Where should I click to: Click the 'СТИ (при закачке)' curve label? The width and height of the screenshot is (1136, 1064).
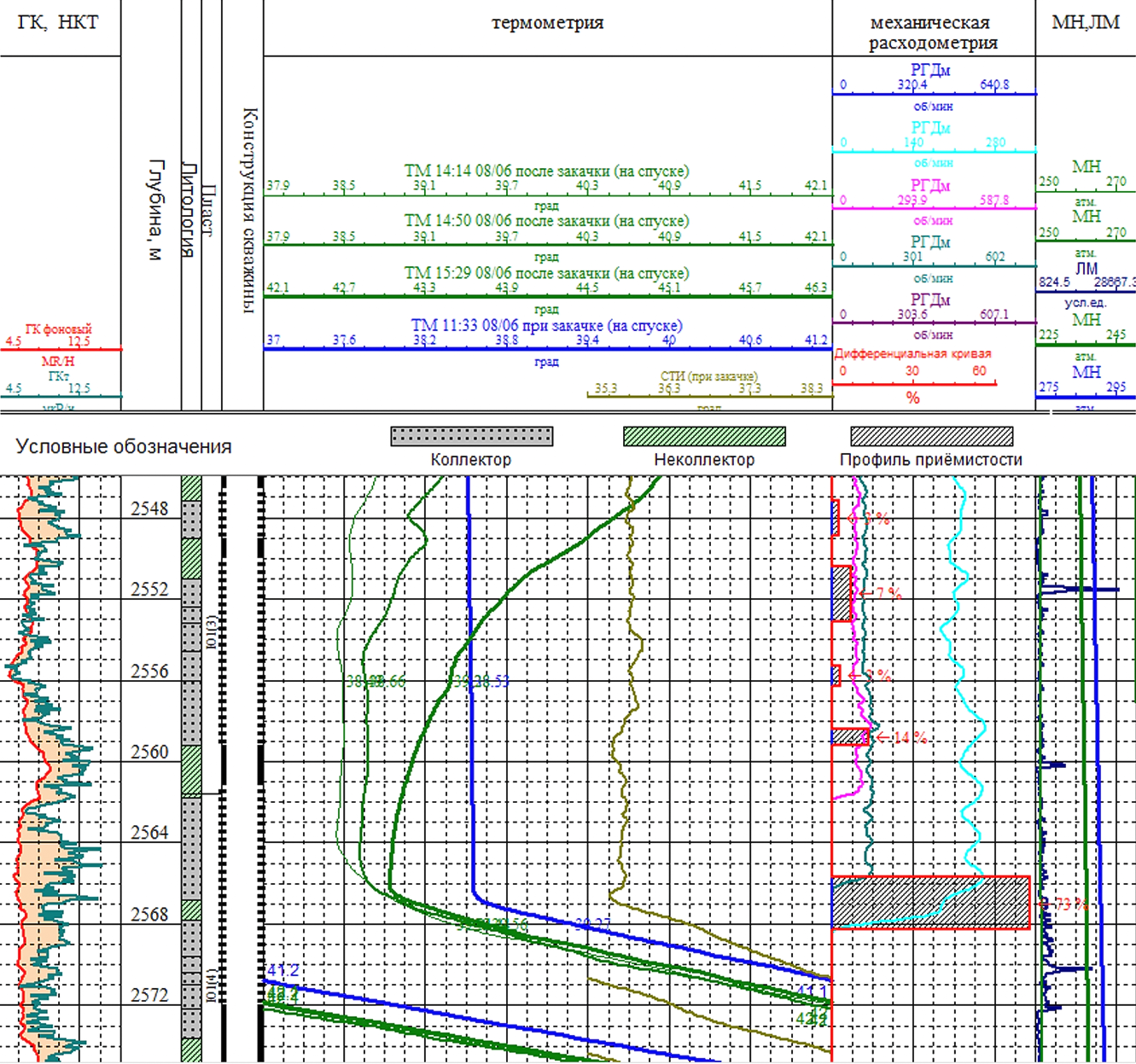pos(708,376)
